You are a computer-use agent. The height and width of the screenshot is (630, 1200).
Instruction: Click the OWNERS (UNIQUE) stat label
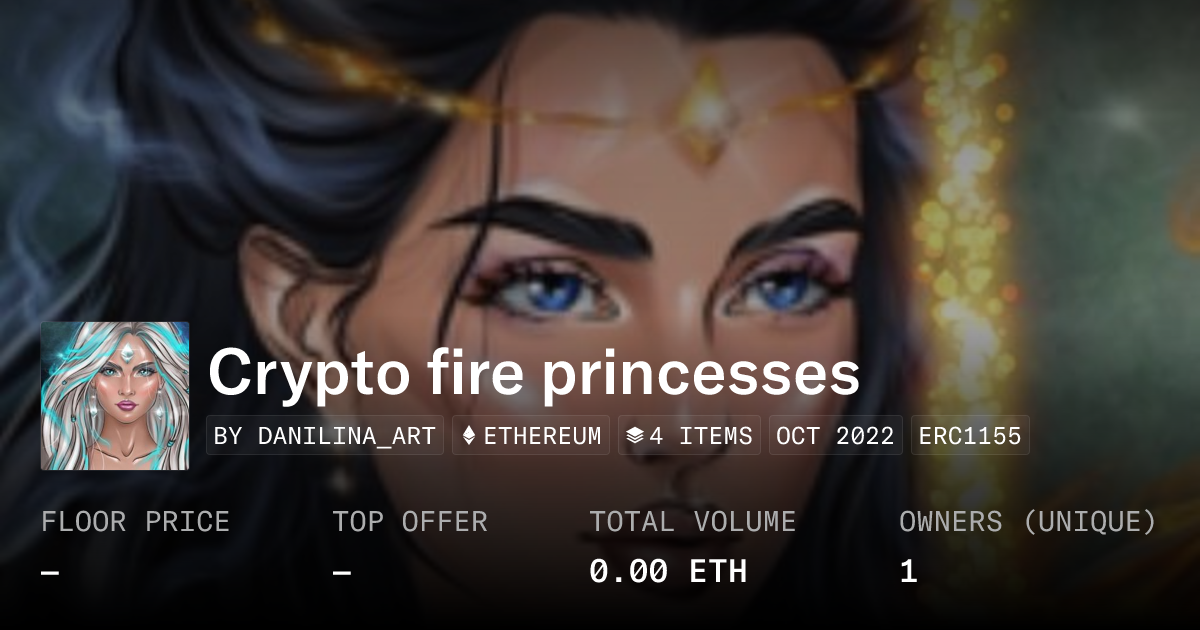[1028, 522]
